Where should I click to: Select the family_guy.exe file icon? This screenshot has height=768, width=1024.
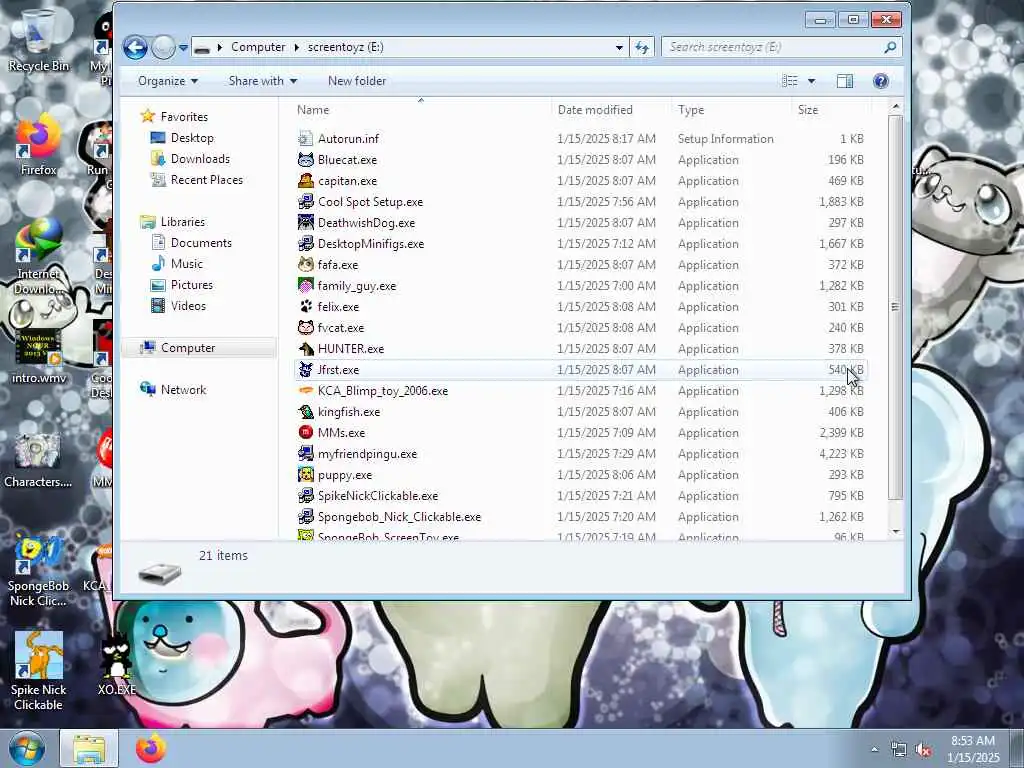click(x=306, y=285)
